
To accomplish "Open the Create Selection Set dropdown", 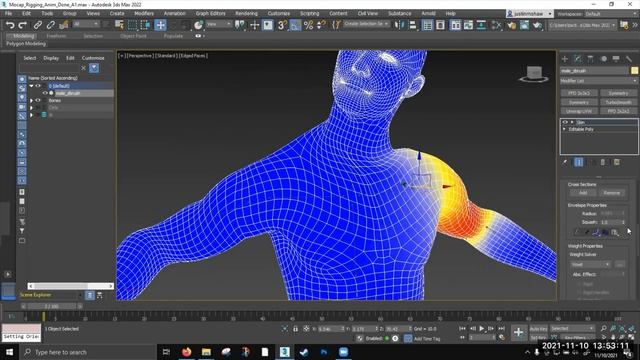I will pyautogui.click(x=367, y=24).
